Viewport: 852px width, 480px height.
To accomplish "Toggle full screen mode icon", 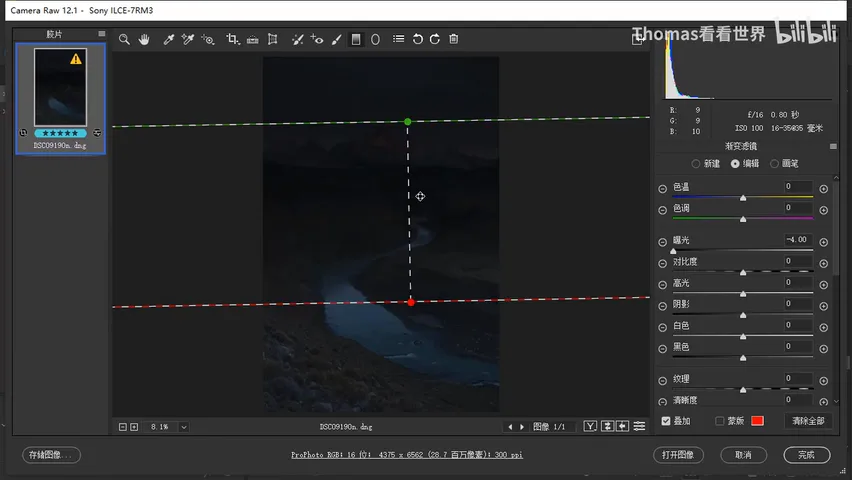I will 637,39.
